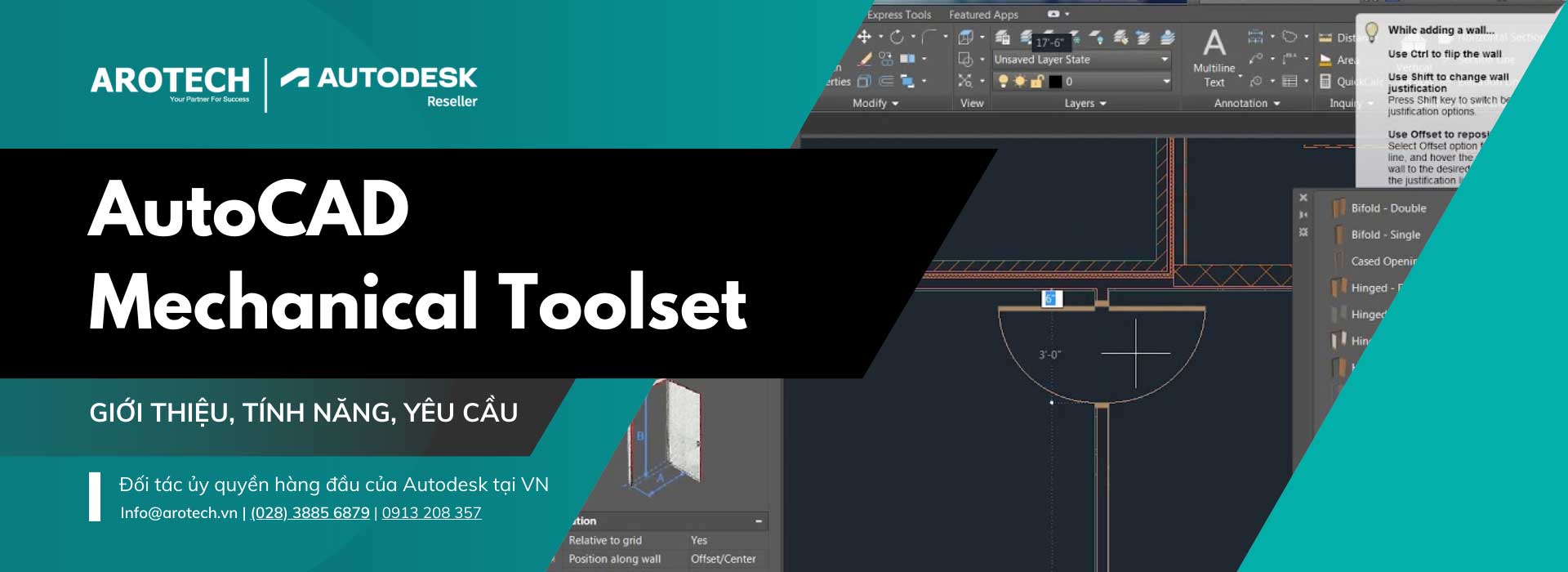Open the Move tool dropdown arrow
The height and width of the screenshot is (572, 1568).
click(880, 37)
